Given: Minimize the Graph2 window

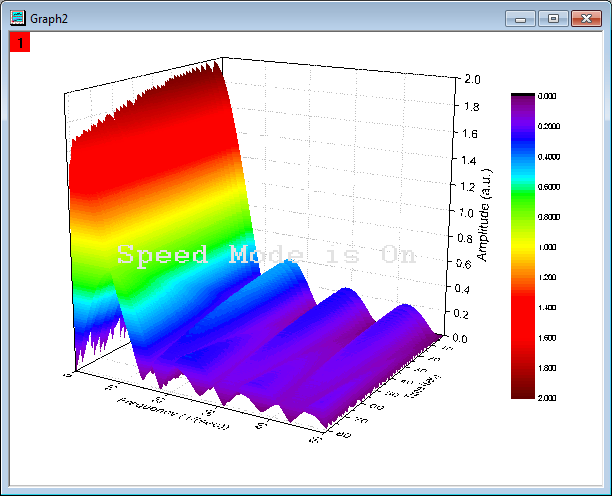Looking at the screenshot, I should (x=520, y=18).
